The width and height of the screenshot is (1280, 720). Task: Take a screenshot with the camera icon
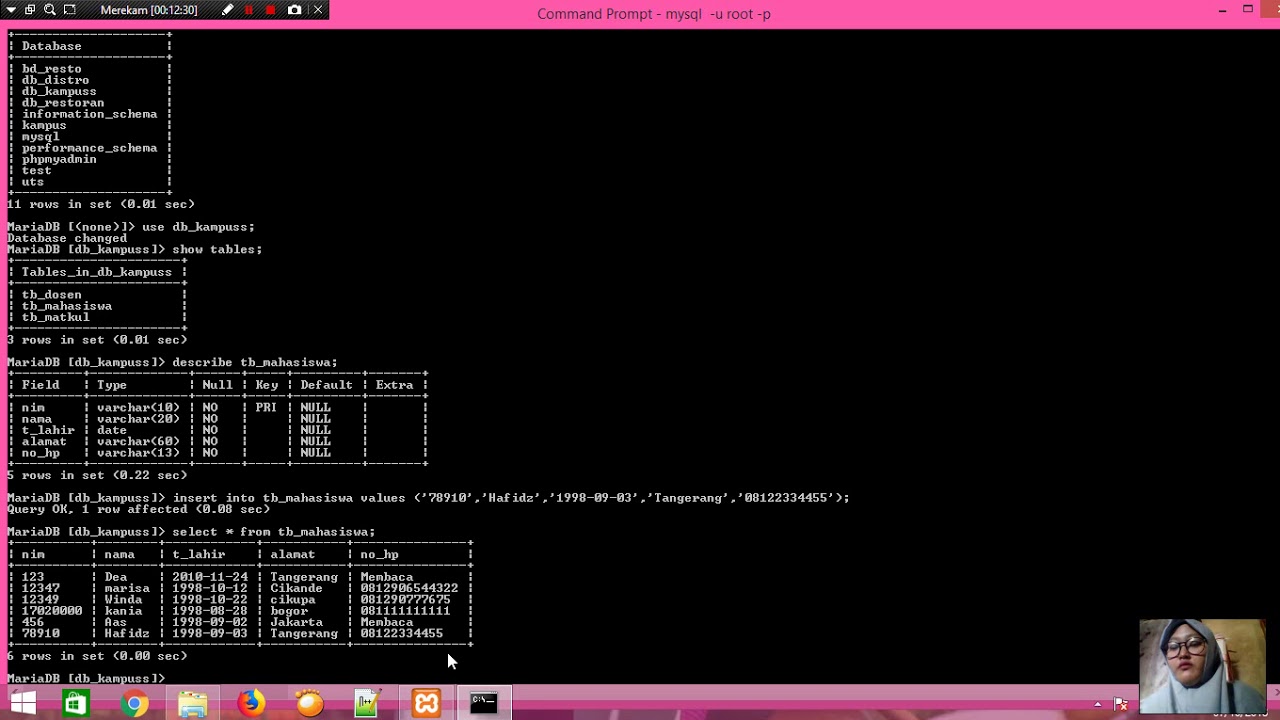coord(294,10)
